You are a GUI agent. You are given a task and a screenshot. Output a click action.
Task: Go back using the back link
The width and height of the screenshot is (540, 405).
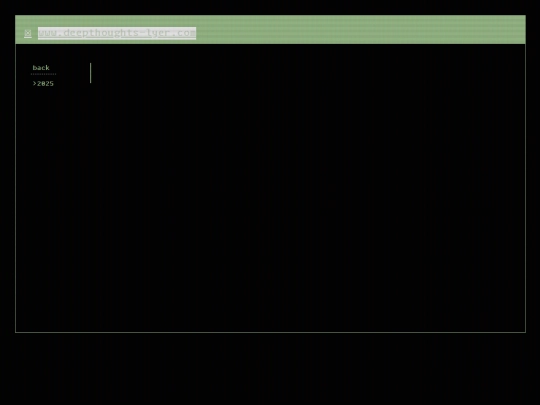(x=41, y=68)
